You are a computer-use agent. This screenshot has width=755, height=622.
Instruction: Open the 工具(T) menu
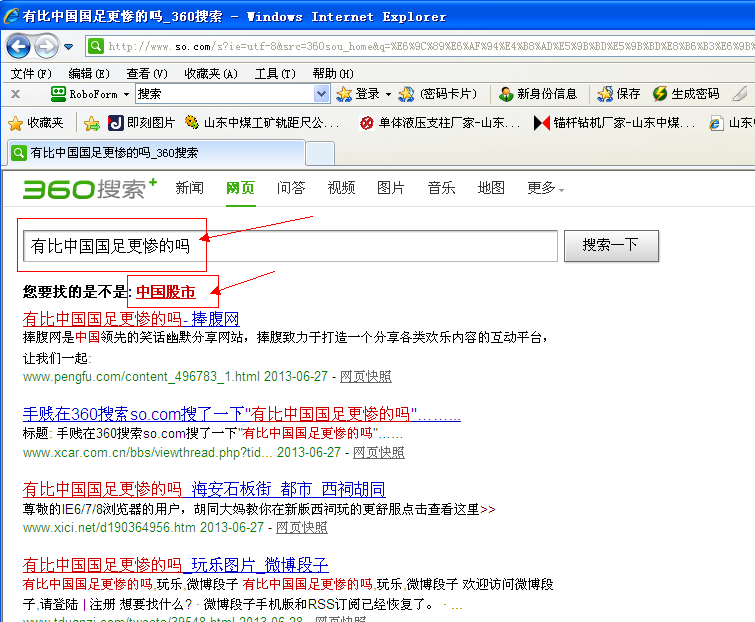pos(275,74)
